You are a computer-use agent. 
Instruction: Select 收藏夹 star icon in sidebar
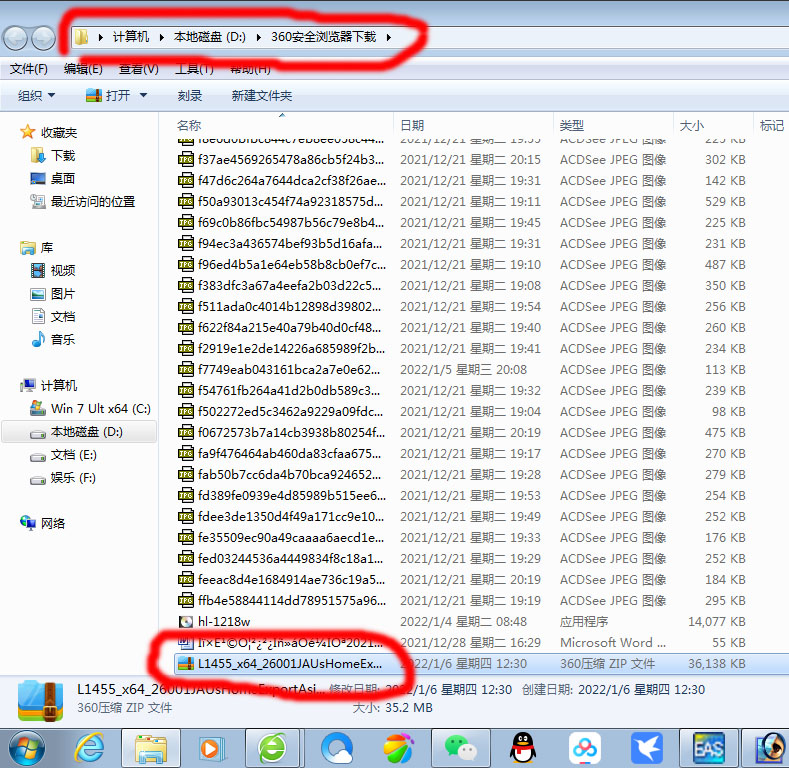click(x=27, y=132)
